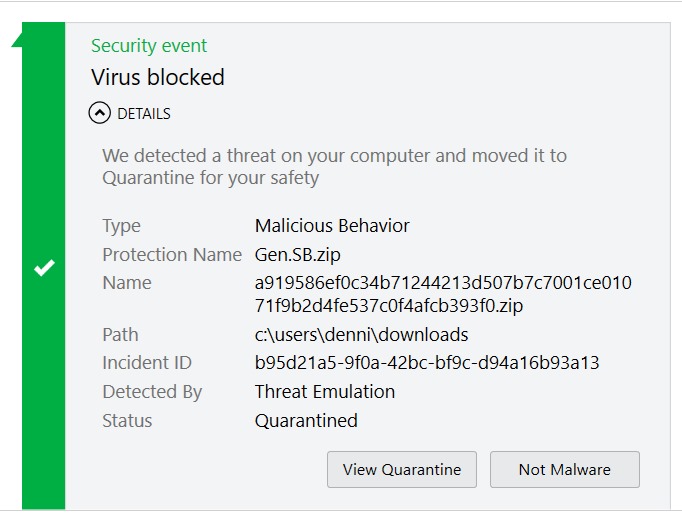Select the Virus blocked title
The width and height of the screenshot is (682, 521).
157,77
